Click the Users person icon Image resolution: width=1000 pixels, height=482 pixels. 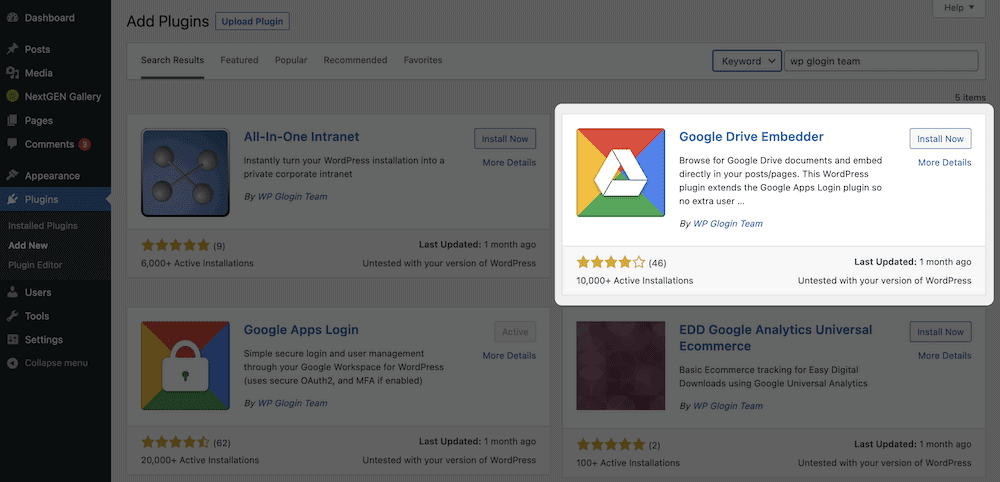[12, 293]
